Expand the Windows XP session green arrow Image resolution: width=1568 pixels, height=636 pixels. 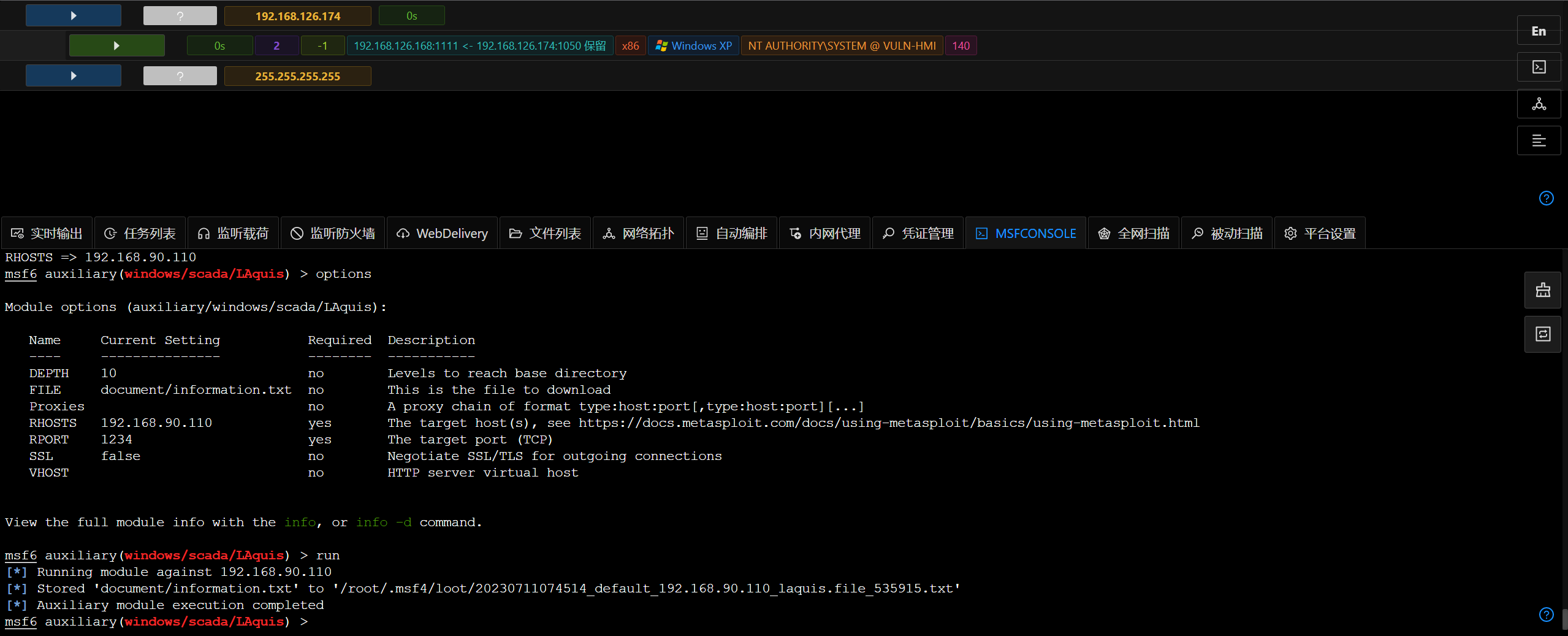(116, 46)
